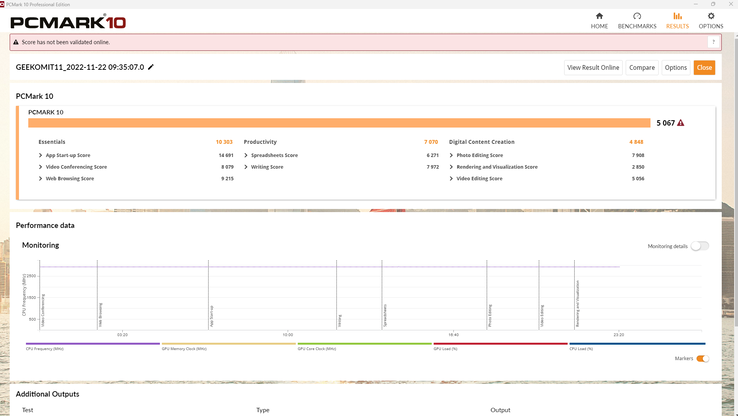
Task: Click the score warning triangle icon
Action: pos(681,123)
